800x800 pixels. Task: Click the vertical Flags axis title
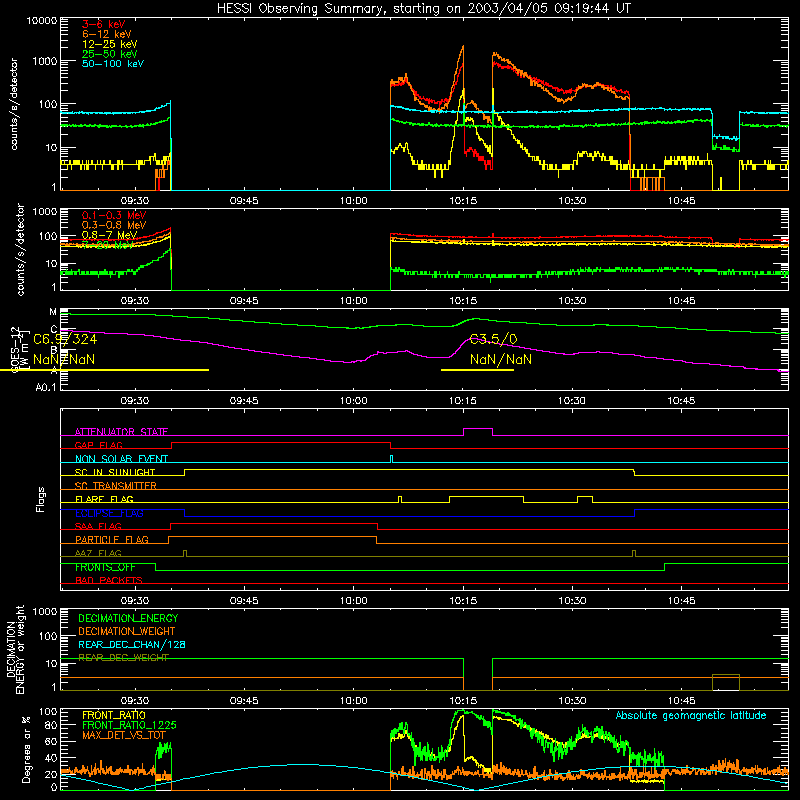pyautogui.click(x=40, y=499)
